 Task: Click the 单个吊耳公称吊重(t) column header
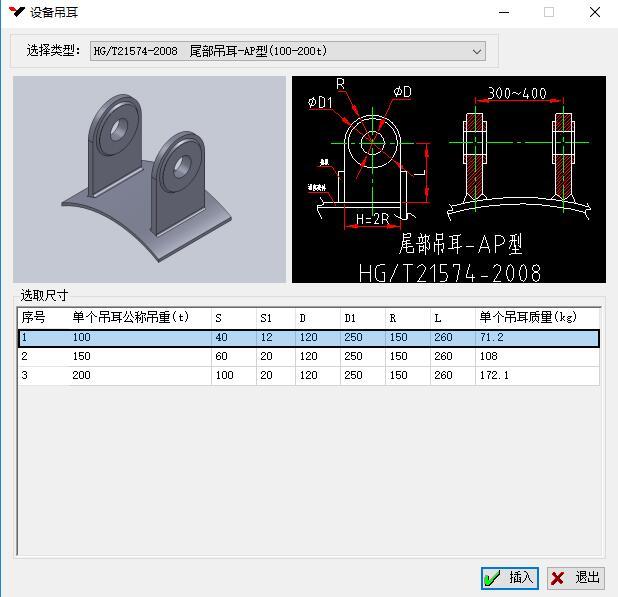(x=140, y=318)
